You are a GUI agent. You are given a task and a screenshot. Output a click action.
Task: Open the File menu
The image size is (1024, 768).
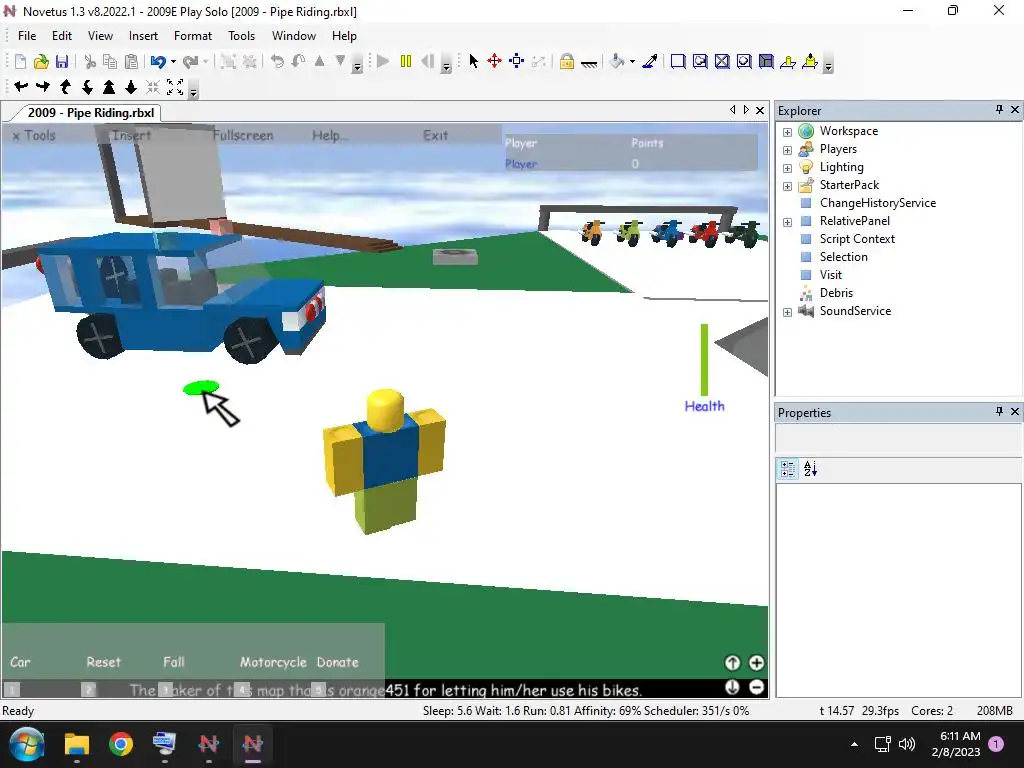(x=27, y=36)
